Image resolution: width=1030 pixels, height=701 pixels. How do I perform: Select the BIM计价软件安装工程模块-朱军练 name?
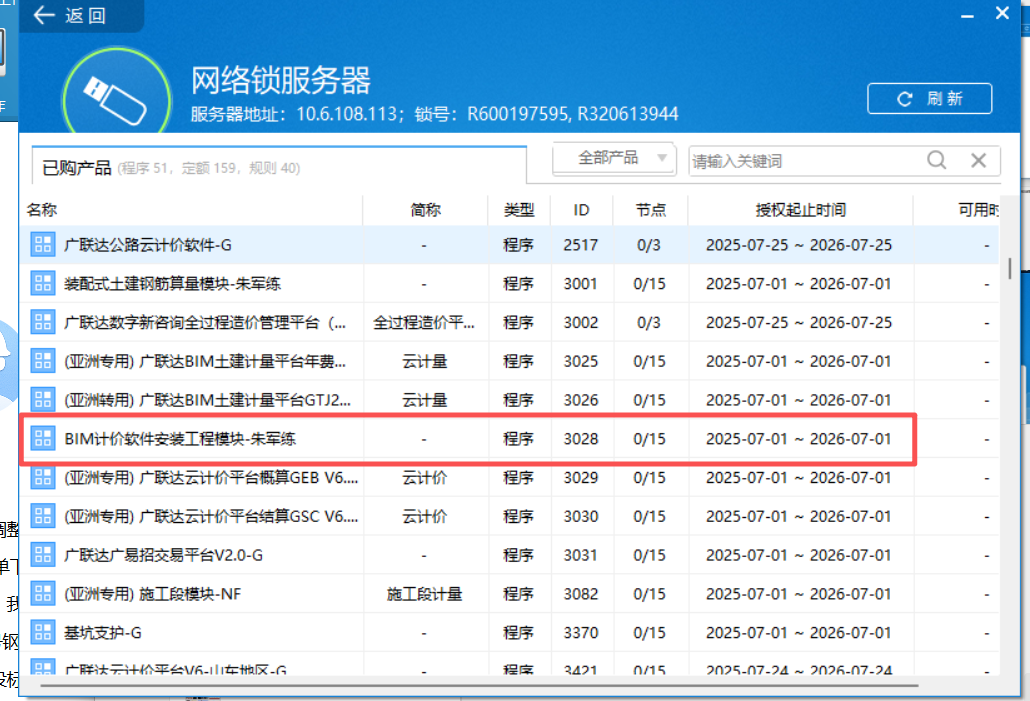pyautogui.click(x=180, y=439)
